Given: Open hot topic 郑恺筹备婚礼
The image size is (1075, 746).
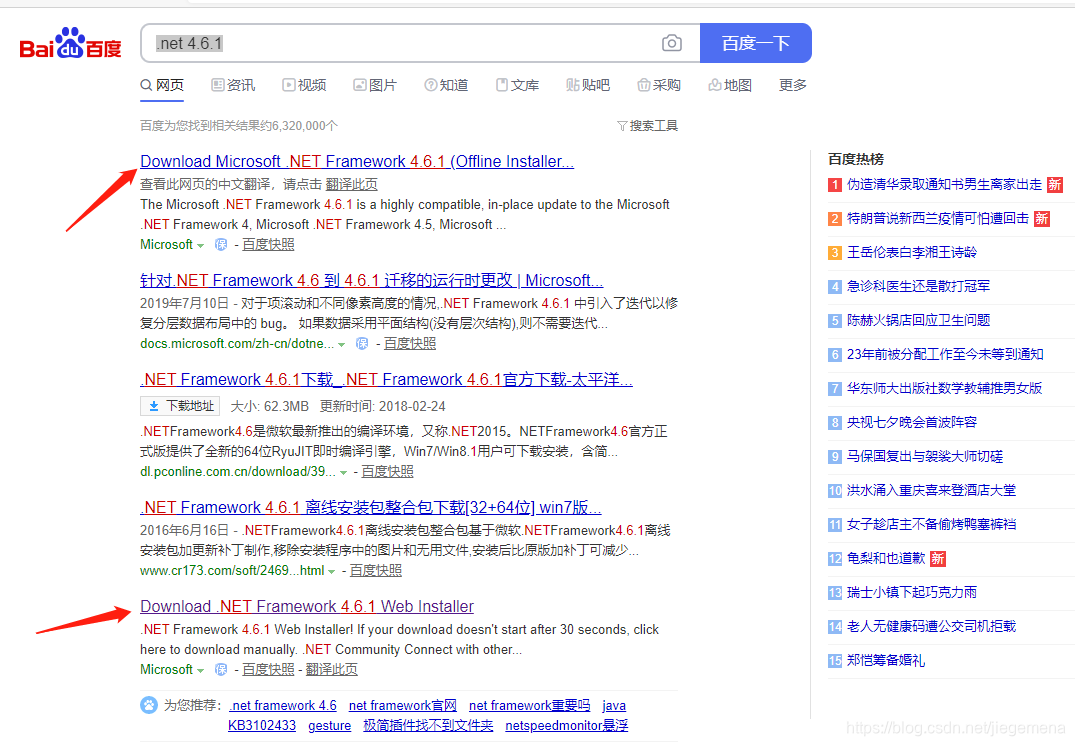Looking at the screenshot, I should point(886,660).
